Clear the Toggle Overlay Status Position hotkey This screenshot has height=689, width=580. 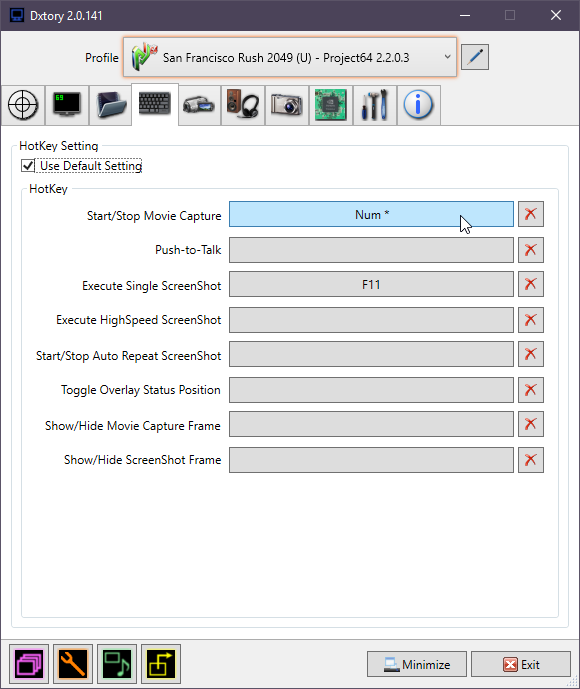(x=531, y=390)
